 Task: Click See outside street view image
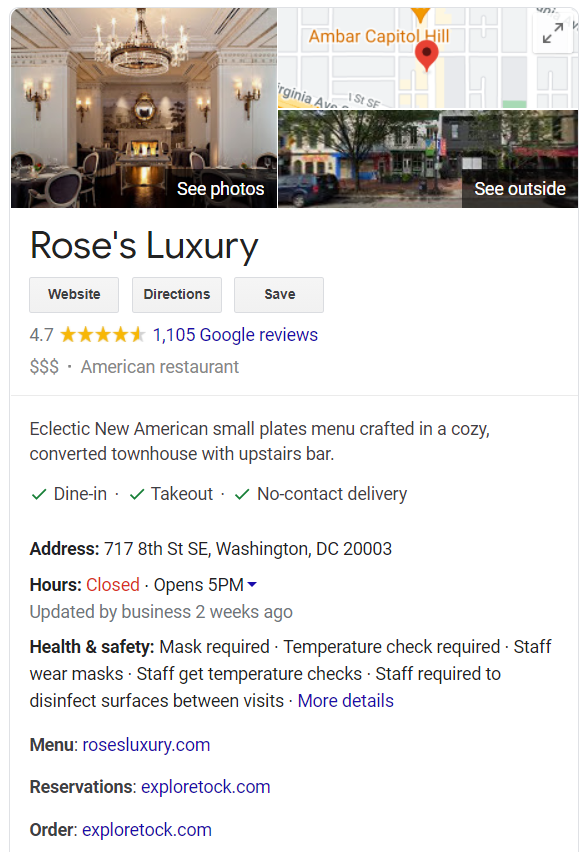(519, 188)
